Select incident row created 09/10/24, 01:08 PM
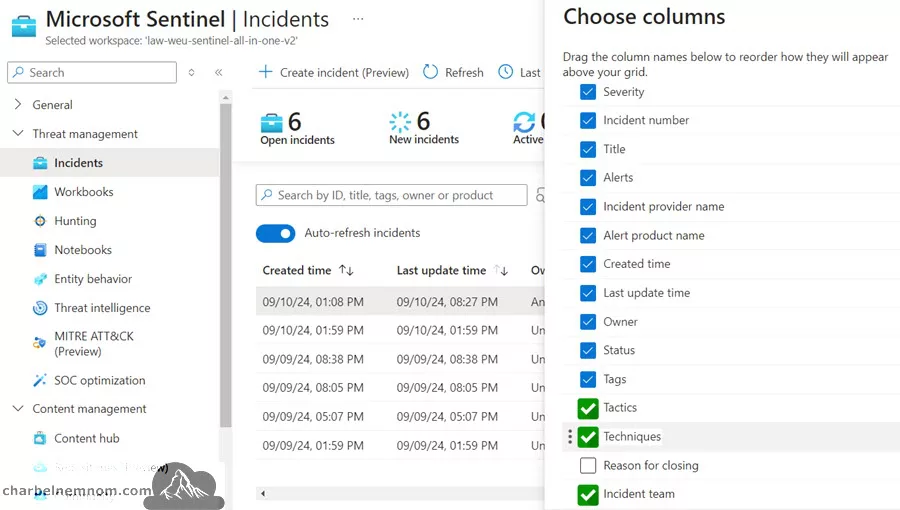 [400, 302]
